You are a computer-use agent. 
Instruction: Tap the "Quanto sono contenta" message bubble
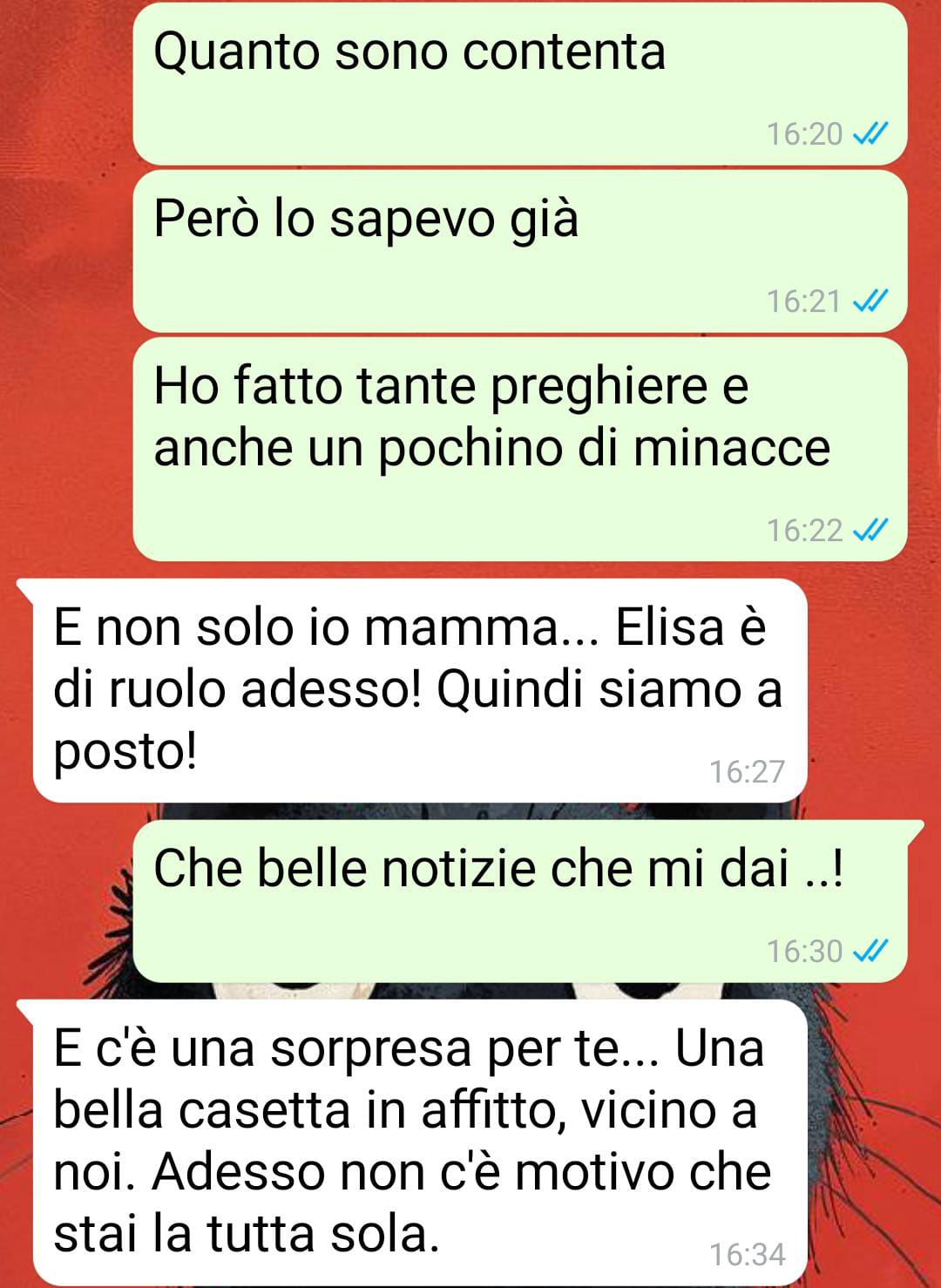tap(520, 83)
